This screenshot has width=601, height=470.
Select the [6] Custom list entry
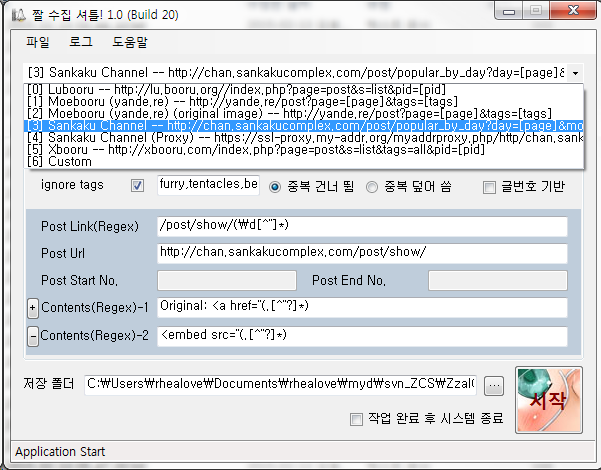(303, 161)
